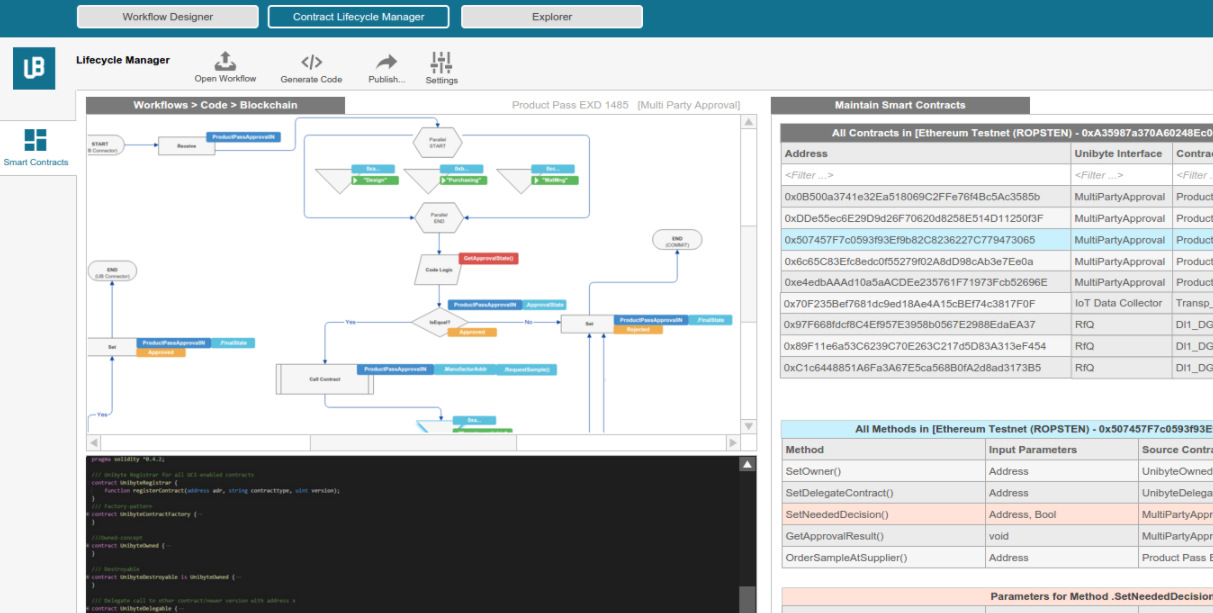The image size is (1213, 613).
Task: Expand the folded UnibyteDestroyable contract code
Action: click(88, 577)
